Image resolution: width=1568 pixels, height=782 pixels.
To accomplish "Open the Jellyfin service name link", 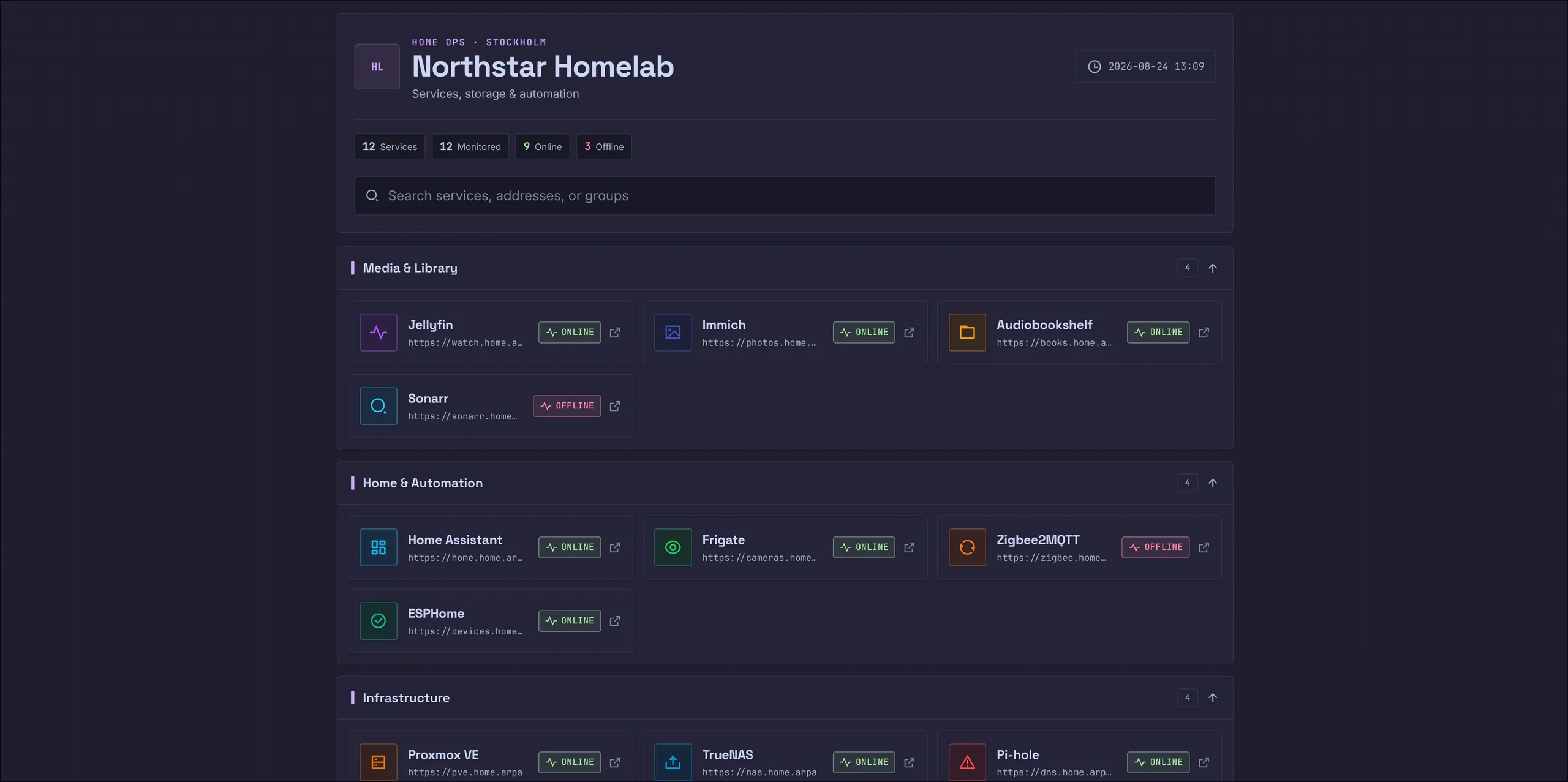I will [x=431, y=325].
